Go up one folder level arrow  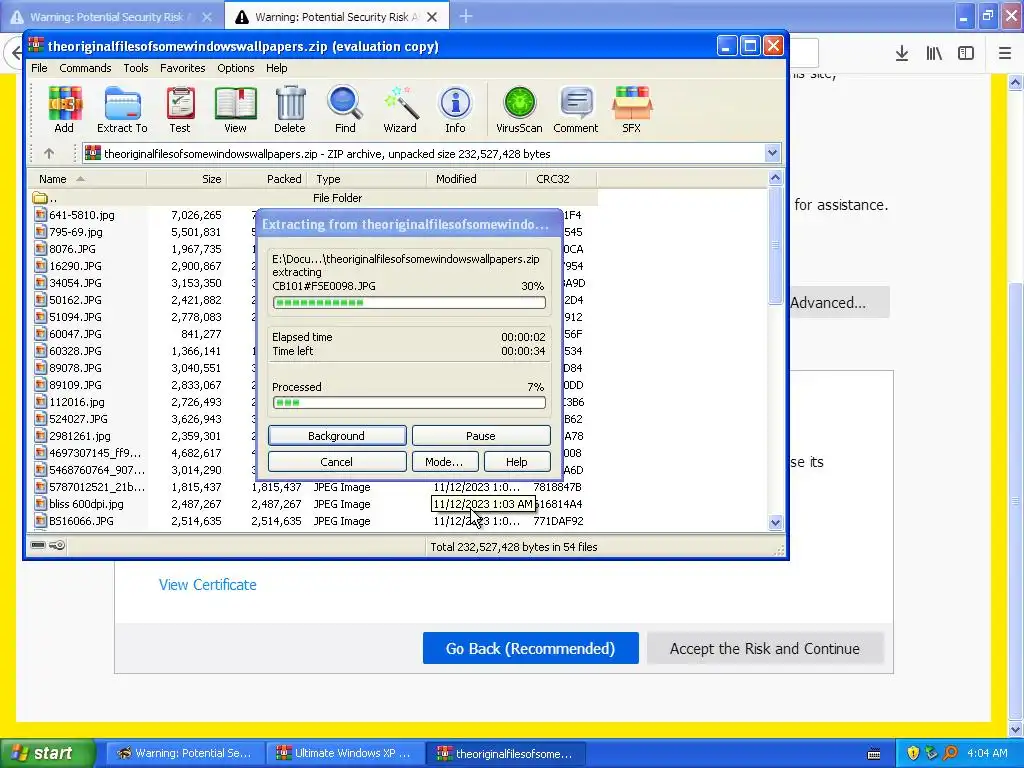pyautogui.click(x=49, y=153)
